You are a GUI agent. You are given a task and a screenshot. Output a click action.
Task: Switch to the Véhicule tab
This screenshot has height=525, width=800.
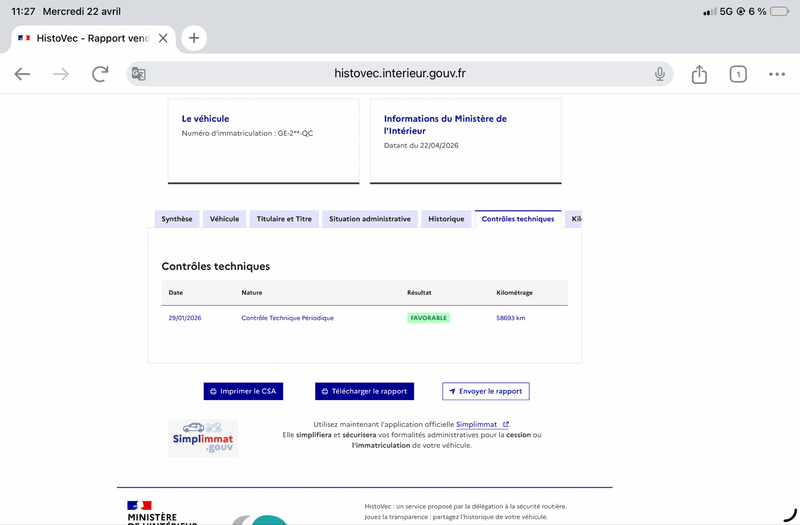[x=224, y=219]
